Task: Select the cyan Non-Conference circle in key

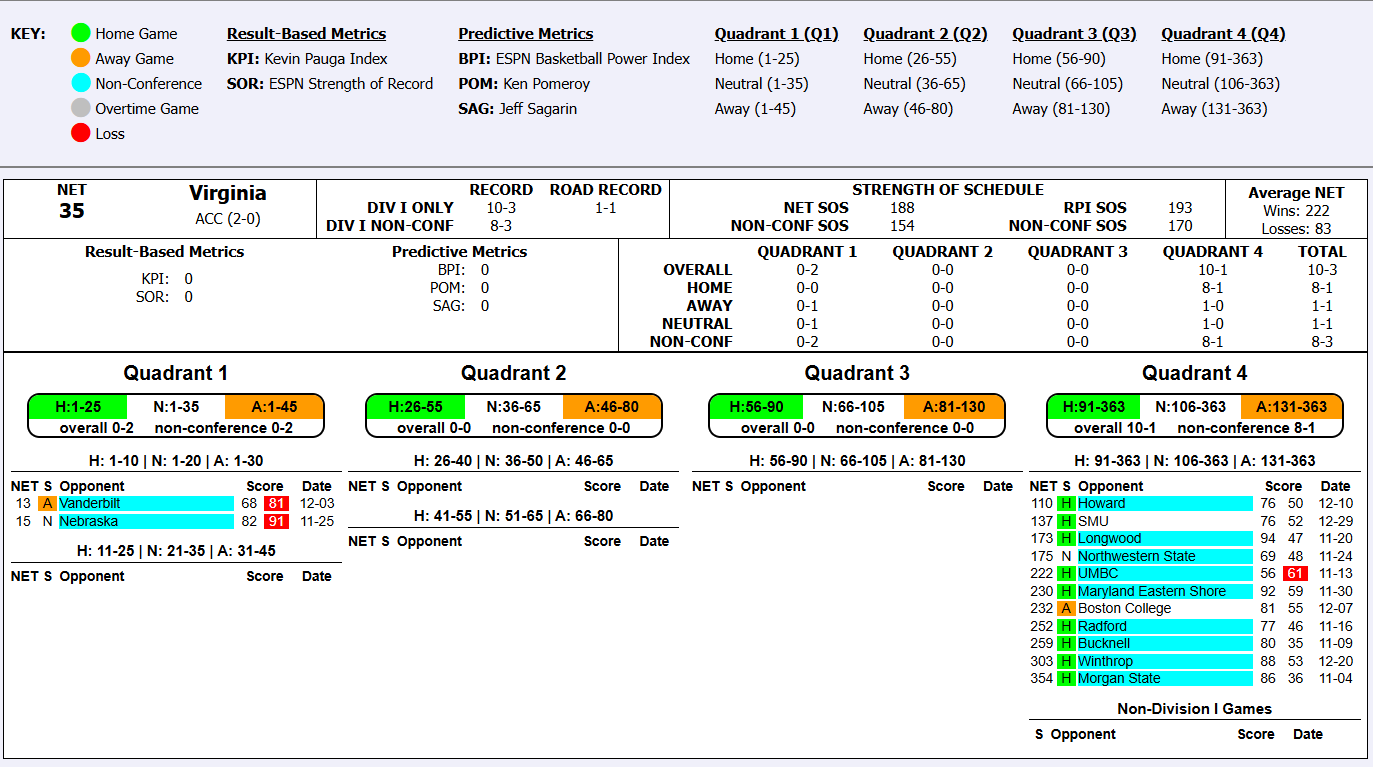Action: pyautogui.click(x=81, y=84)
